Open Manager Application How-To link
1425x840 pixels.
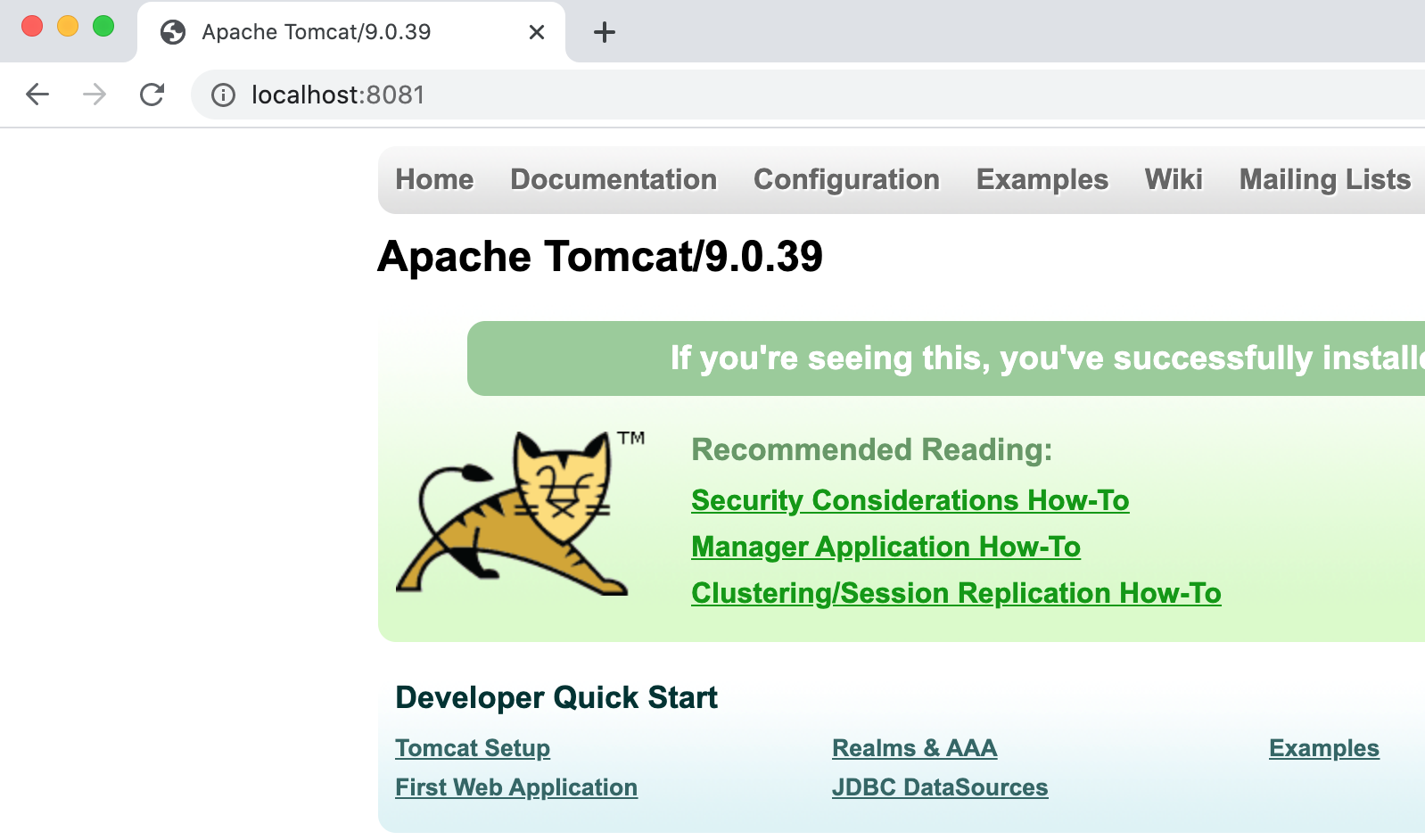(x=885, y=547)
